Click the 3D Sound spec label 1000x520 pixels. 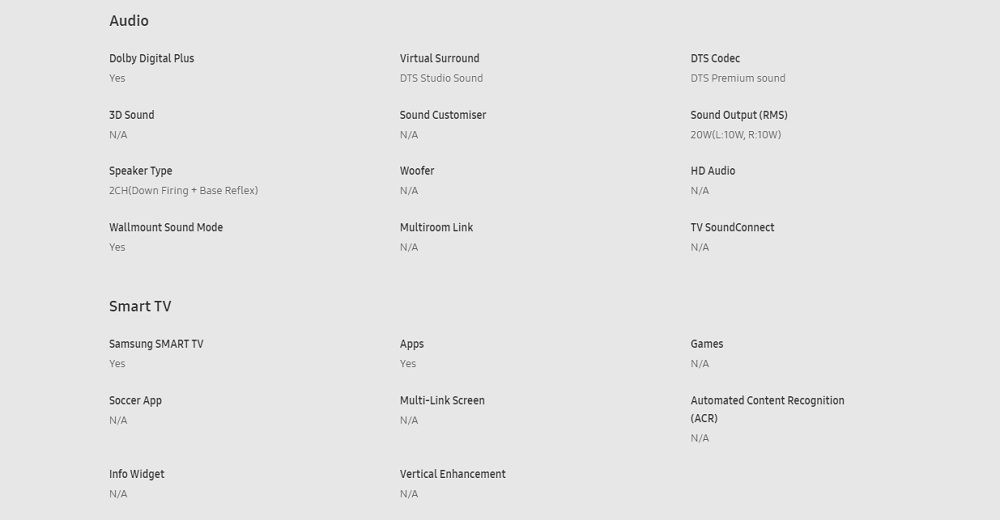tap(132, 115)
